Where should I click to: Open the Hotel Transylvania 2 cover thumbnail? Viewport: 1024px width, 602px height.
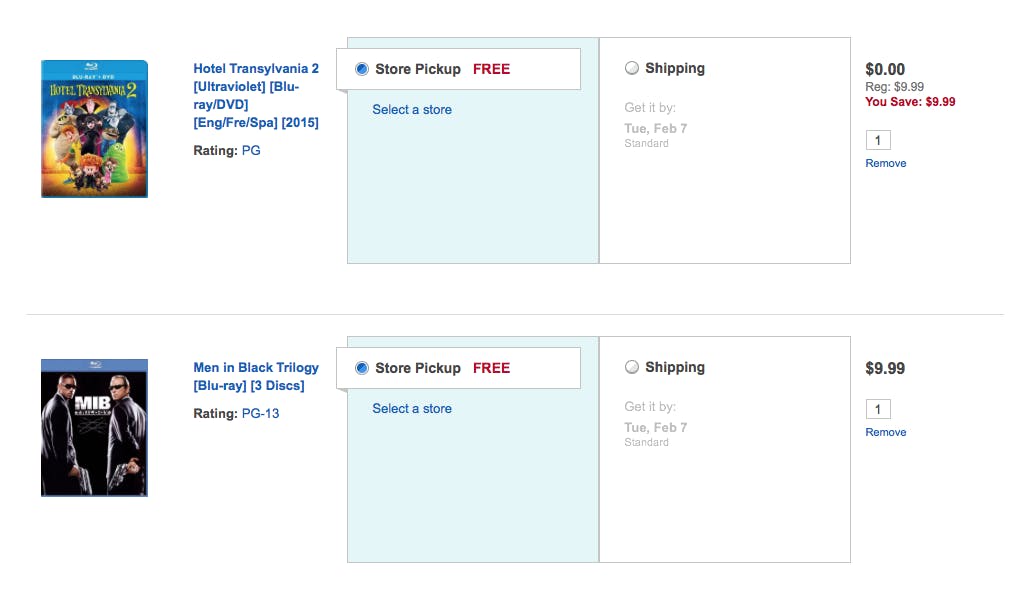tap(95, 129)
